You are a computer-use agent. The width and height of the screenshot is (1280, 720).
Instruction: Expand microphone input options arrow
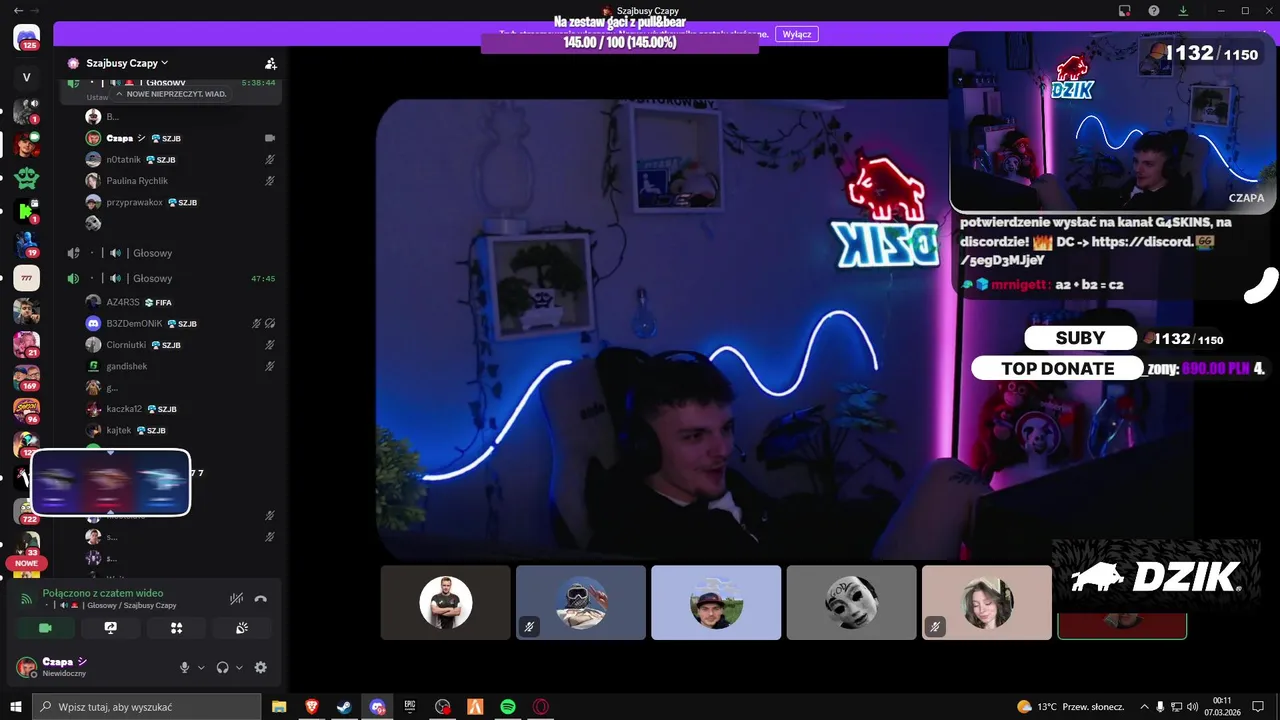(x=201, y=668)
